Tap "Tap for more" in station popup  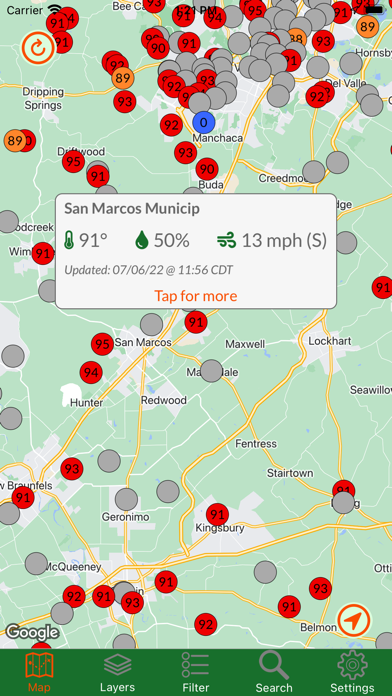coord(196,296)
